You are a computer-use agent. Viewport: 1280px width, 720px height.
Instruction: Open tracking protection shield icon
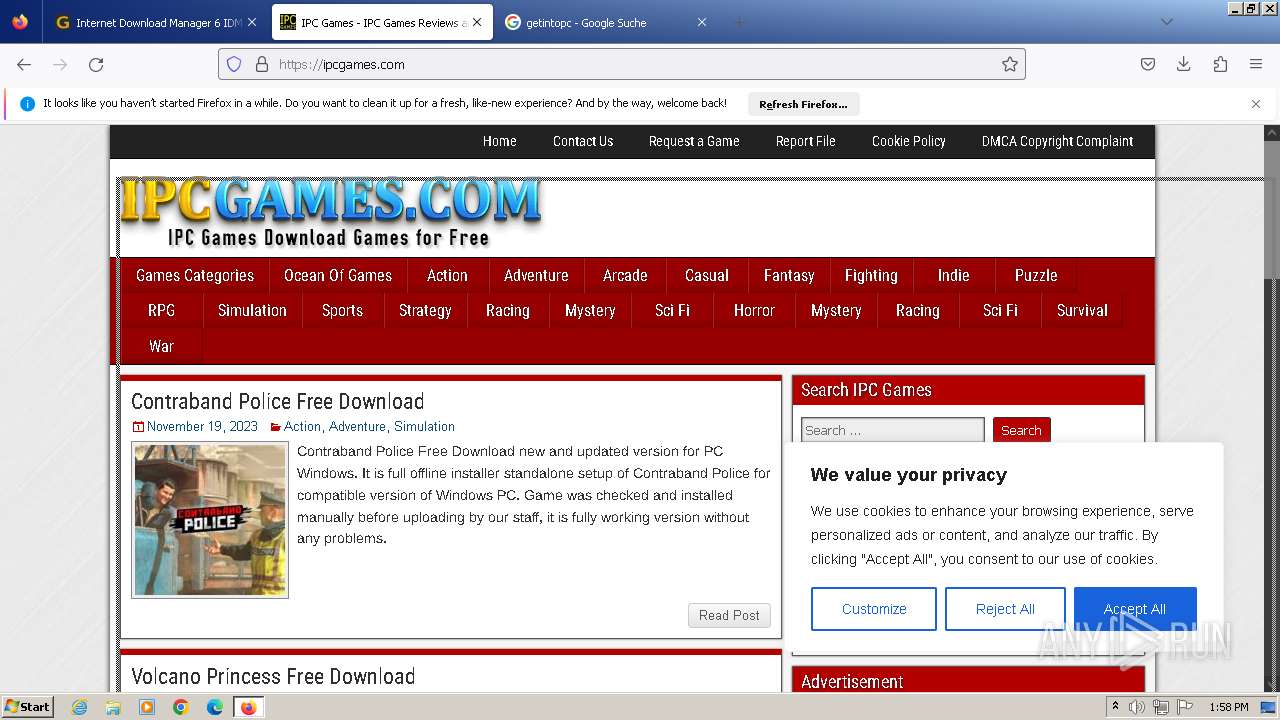234,64
